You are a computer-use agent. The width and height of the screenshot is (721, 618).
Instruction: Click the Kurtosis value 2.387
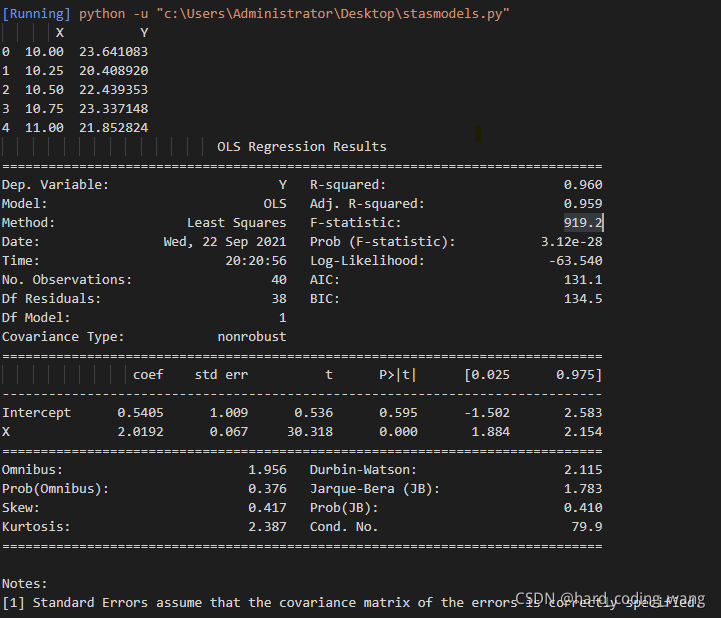(x=267, y=526)
